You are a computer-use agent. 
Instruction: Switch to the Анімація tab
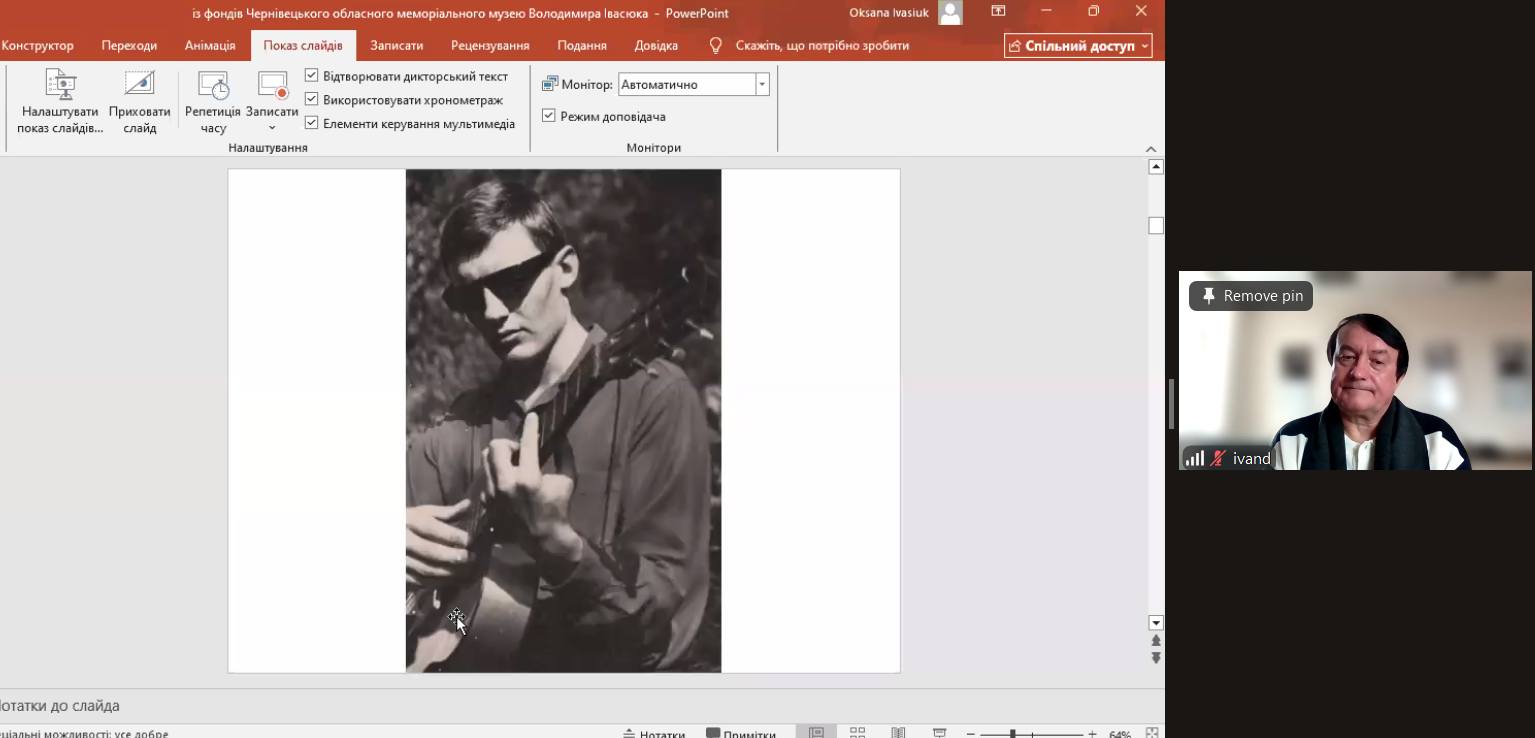tap(210, 45)
